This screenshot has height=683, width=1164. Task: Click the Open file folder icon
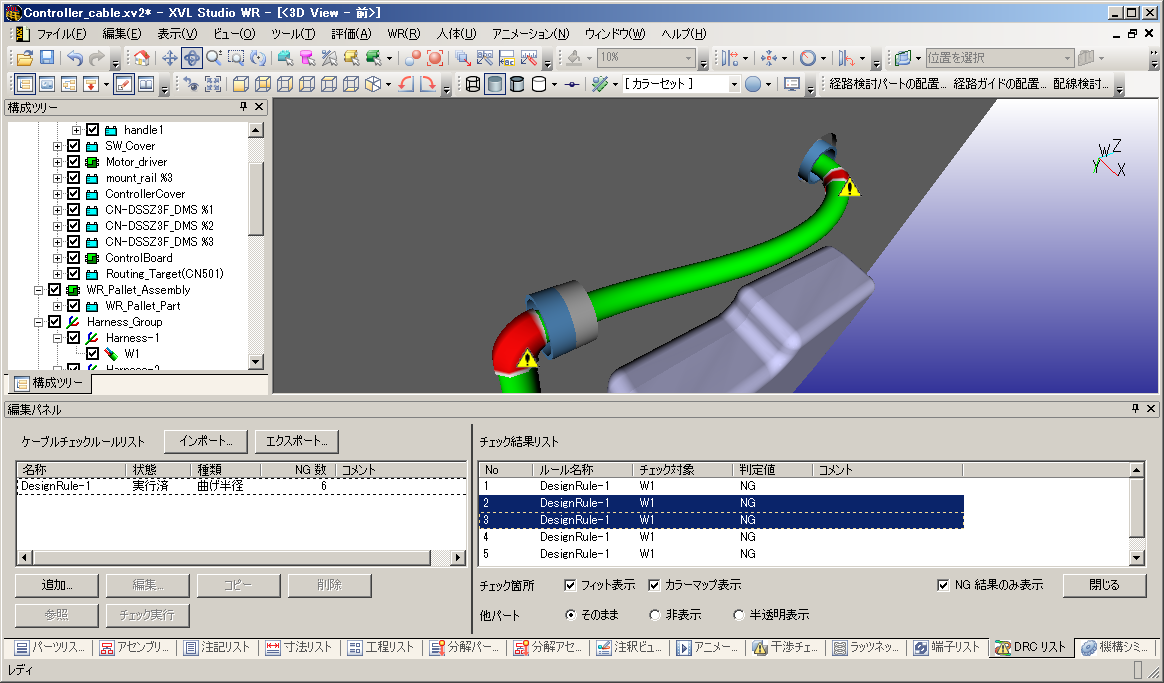tap(24, 58)
